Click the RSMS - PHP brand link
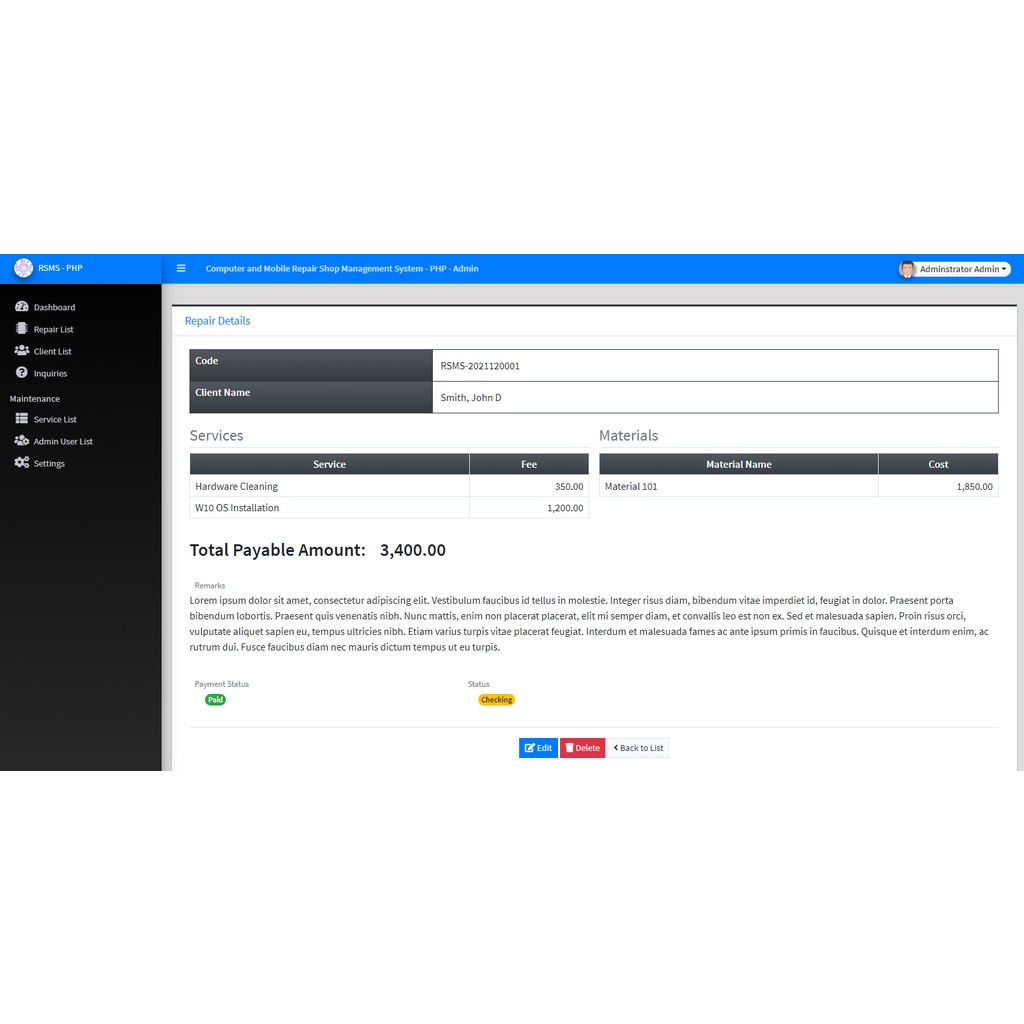 (x=60, y=268)
